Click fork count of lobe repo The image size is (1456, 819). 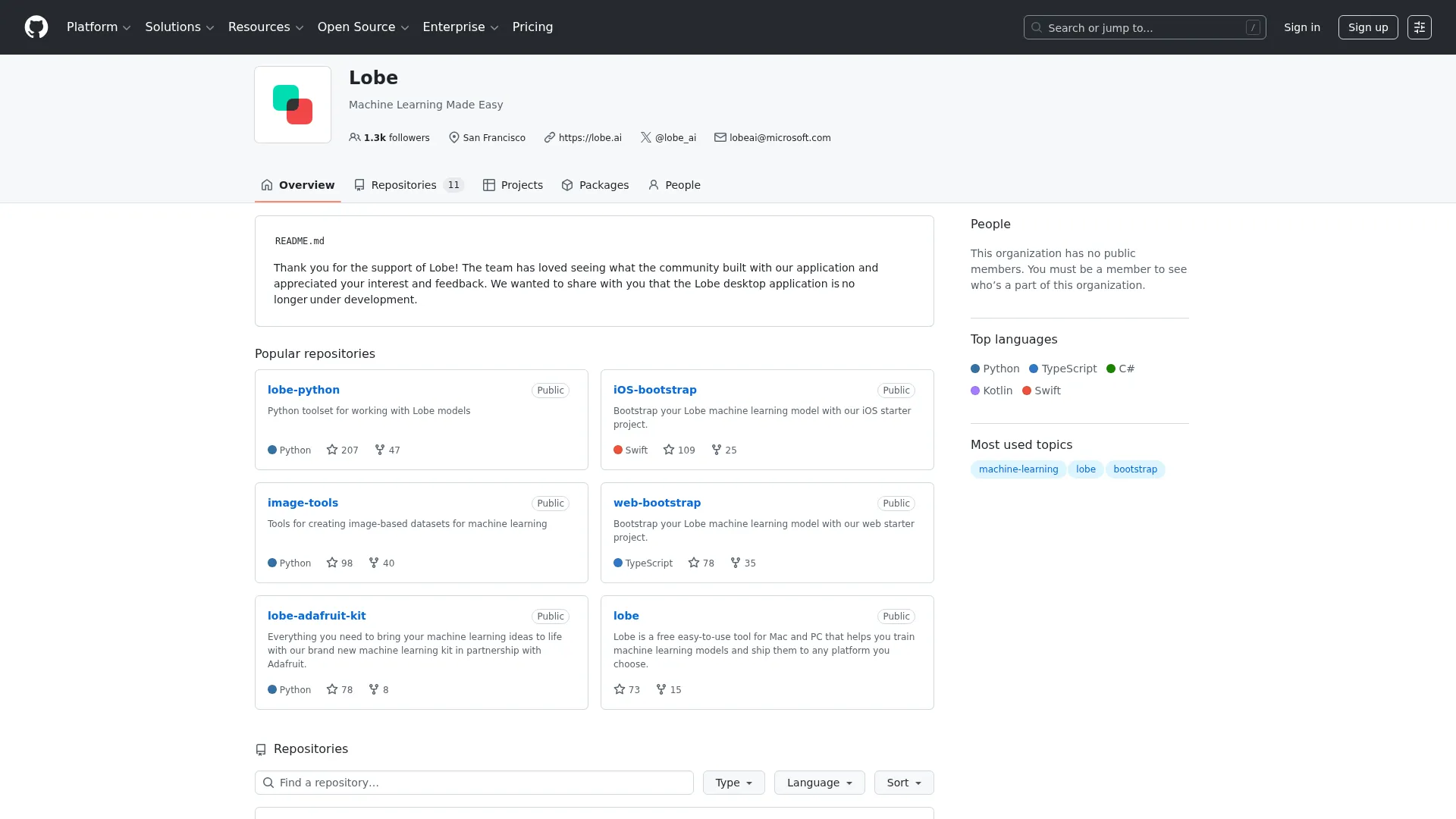[669, 689]
